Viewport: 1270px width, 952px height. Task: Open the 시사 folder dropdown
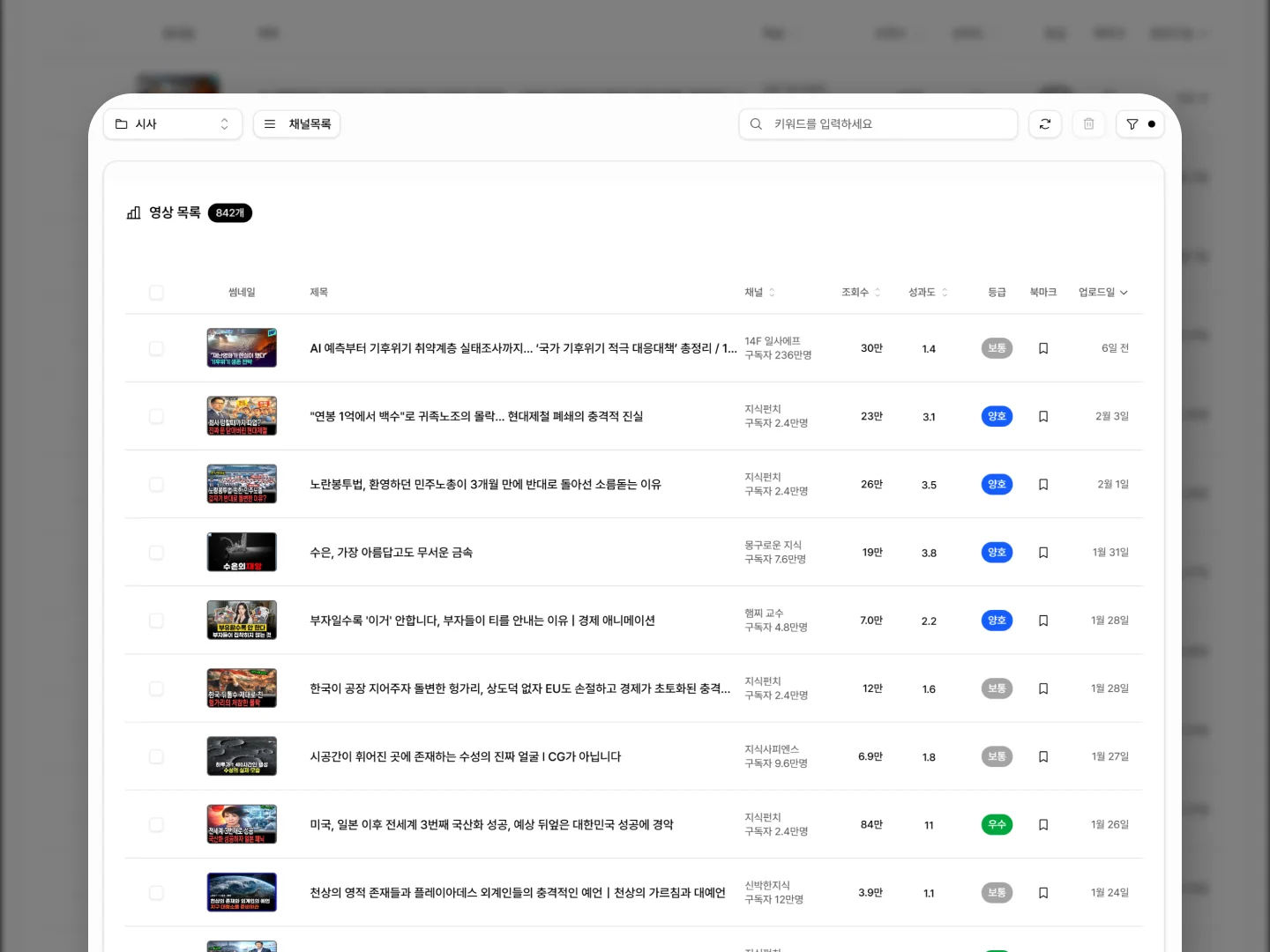coord(172,124)
